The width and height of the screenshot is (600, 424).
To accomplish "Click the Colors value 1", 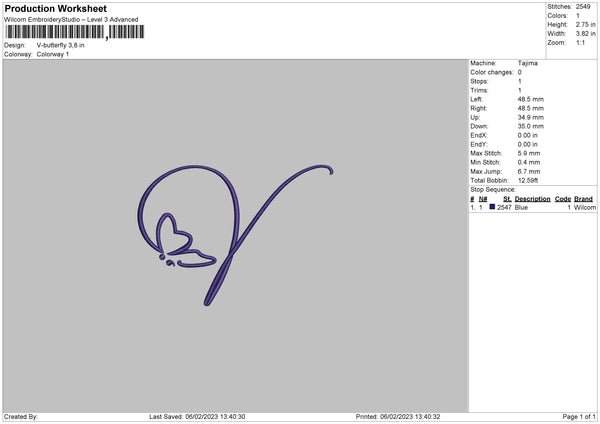I will 578,16.
